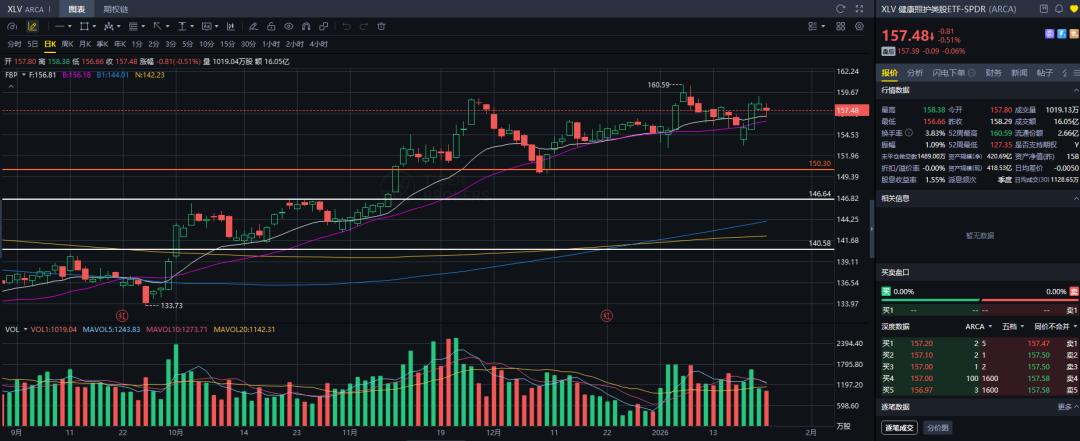Screen dimensions: 1080x441
Task: Click the undo arrow in drawing toolbar
Action: 347,26
